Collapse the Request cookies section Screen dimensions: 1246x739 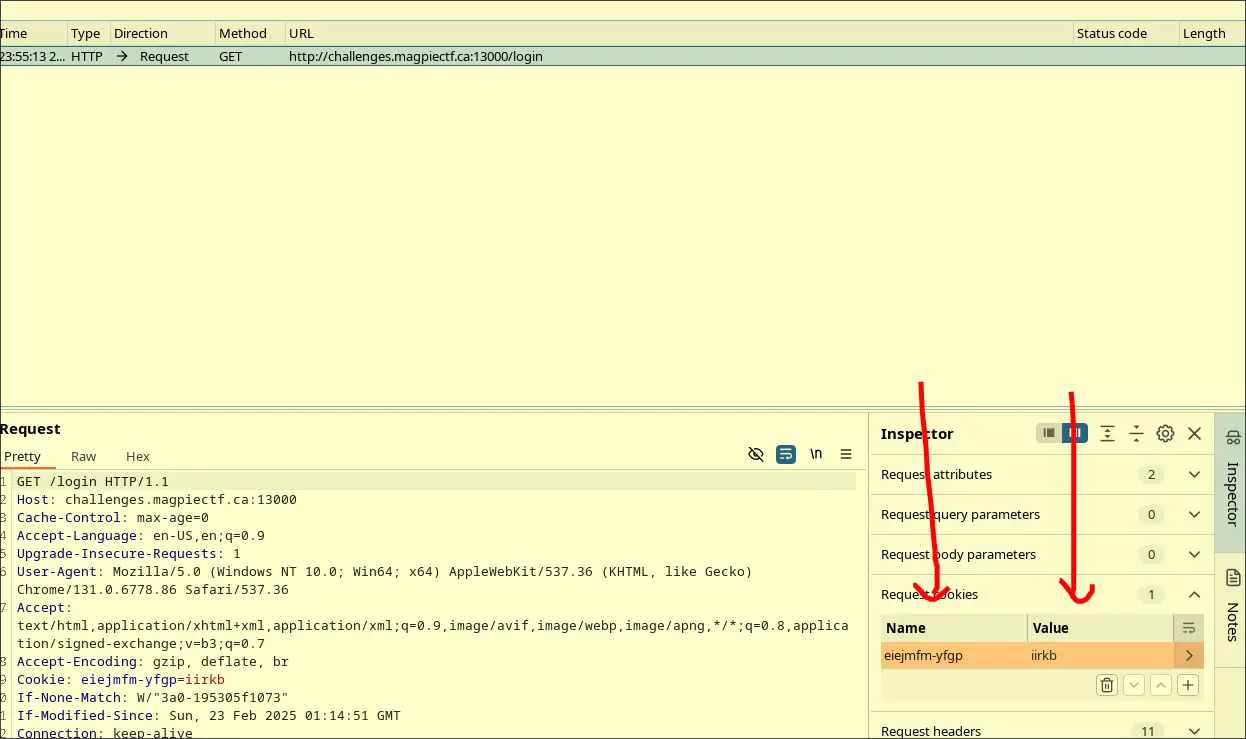click(1194, 595)
